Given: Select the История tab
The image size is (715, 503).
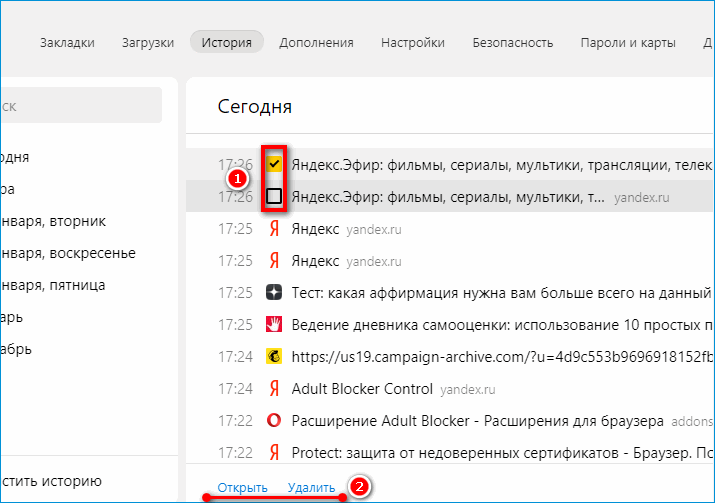Looking at the screenshot, I should click(227, 42).
